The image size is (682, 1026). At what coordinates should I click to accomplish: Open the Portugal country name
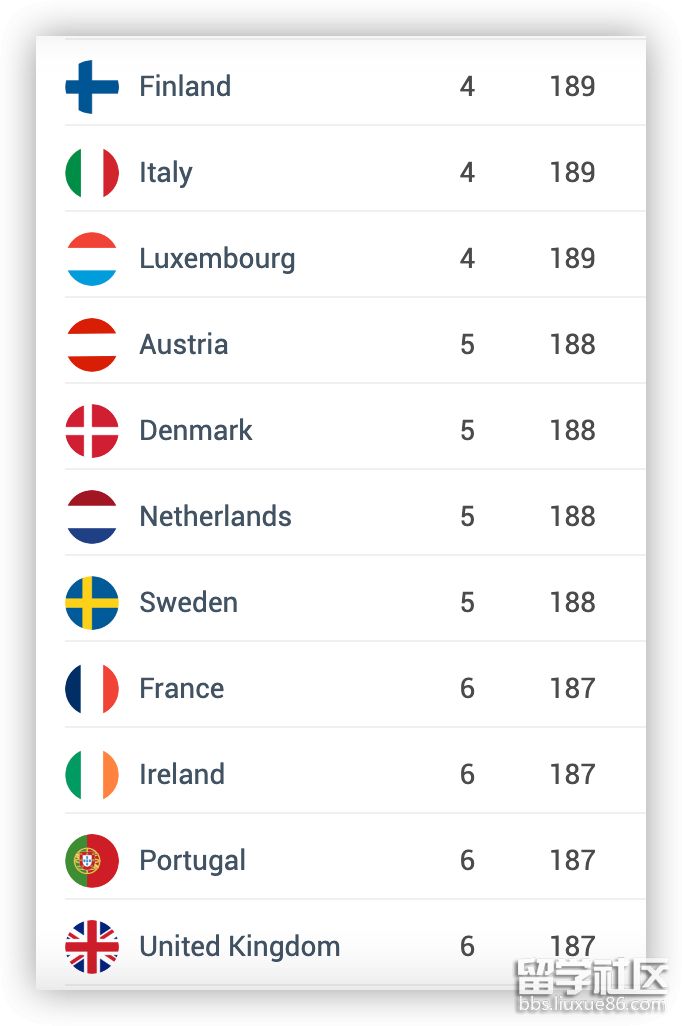pyautogui.click(x=192, y=861)
